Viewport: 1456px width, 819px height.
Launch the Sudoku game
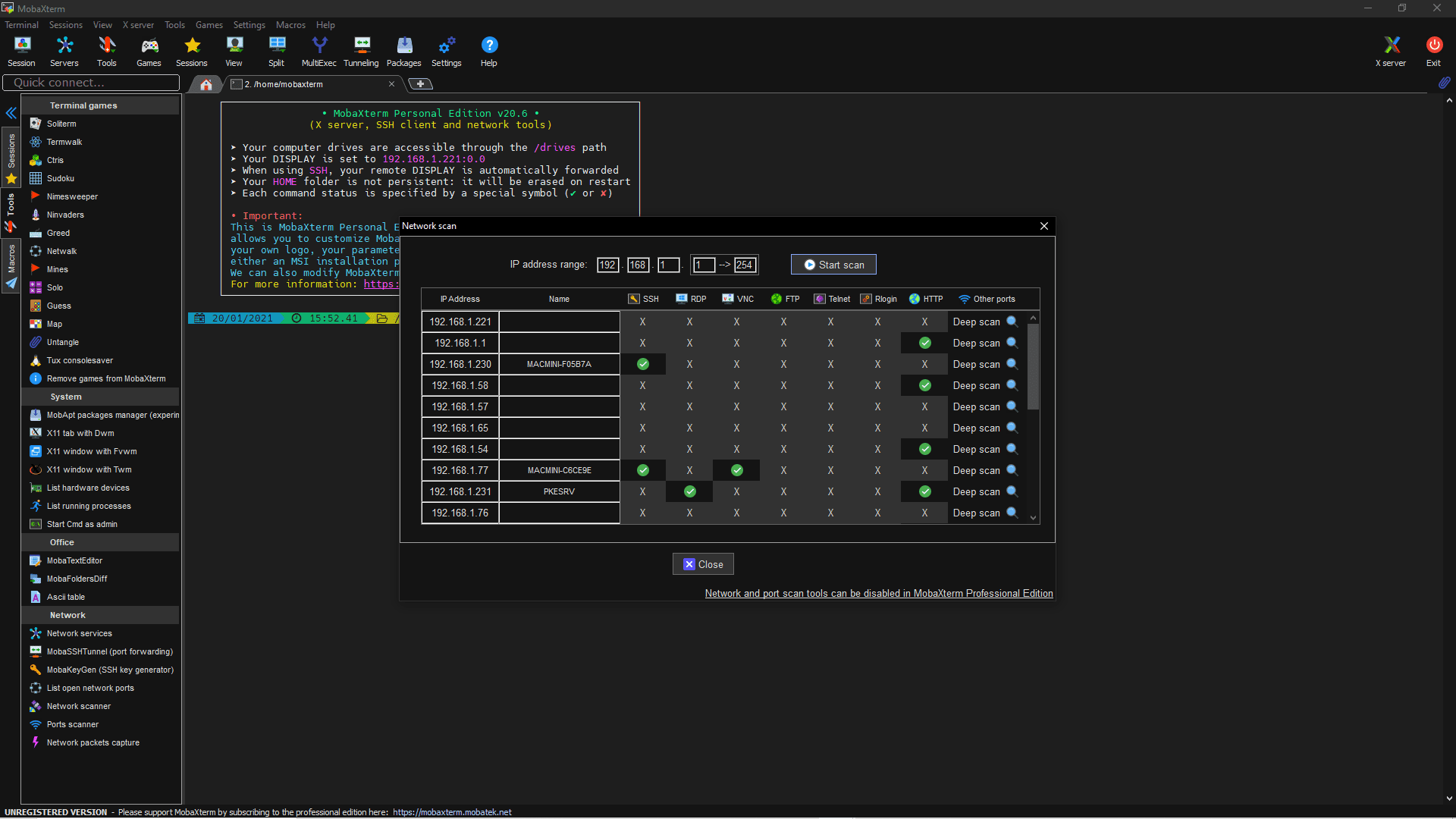coord(60,178)
